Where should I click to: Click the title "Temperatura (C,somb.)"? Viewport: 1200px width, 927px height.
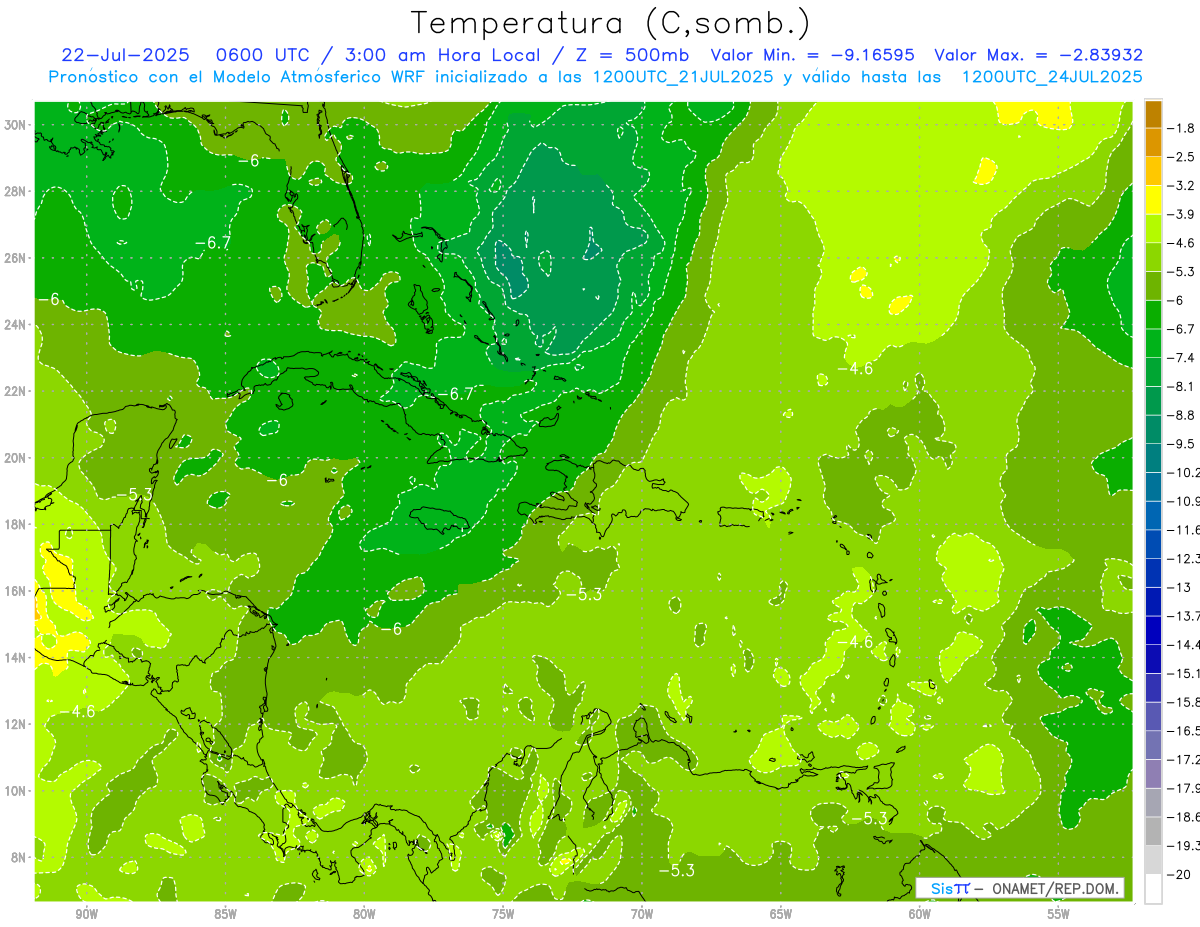point(610,23)
